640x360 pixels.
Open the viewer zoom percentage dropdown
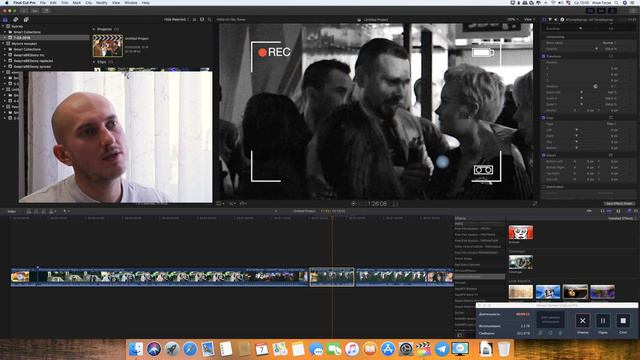click(x=513, y=19)
